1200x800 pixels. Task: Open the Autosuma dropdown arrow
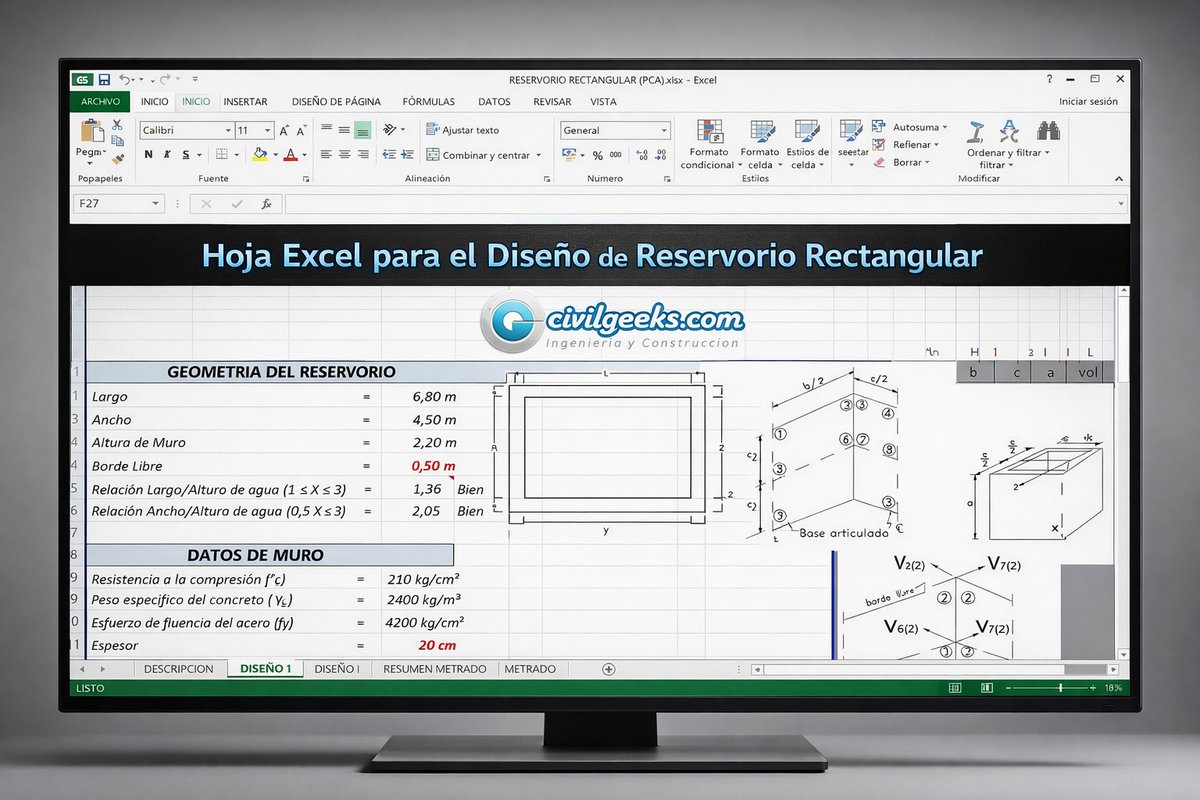coord(945,128)
